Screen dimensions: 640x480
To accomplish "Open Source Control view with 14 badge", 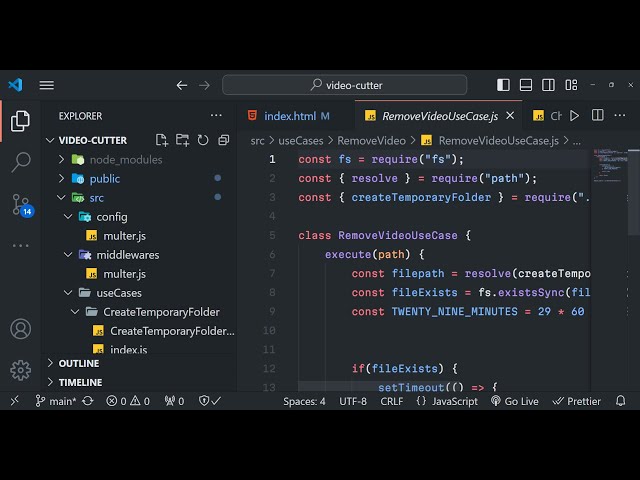I will click(x=20, y=205).
